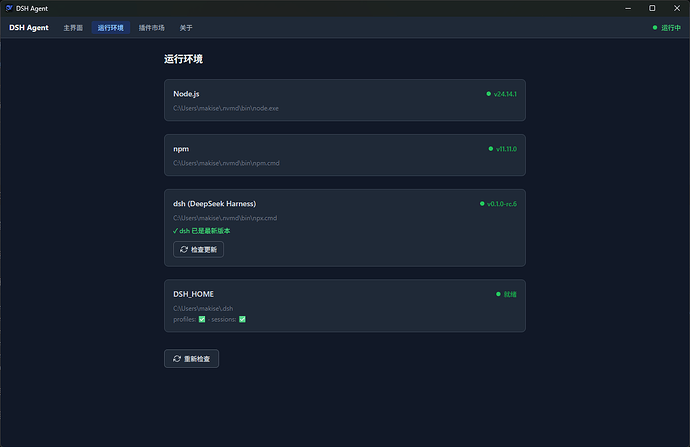Screen dimensions: 690x447
Task: Click the dsh version v0.1.0-rc.6
Action: [502, 204]
